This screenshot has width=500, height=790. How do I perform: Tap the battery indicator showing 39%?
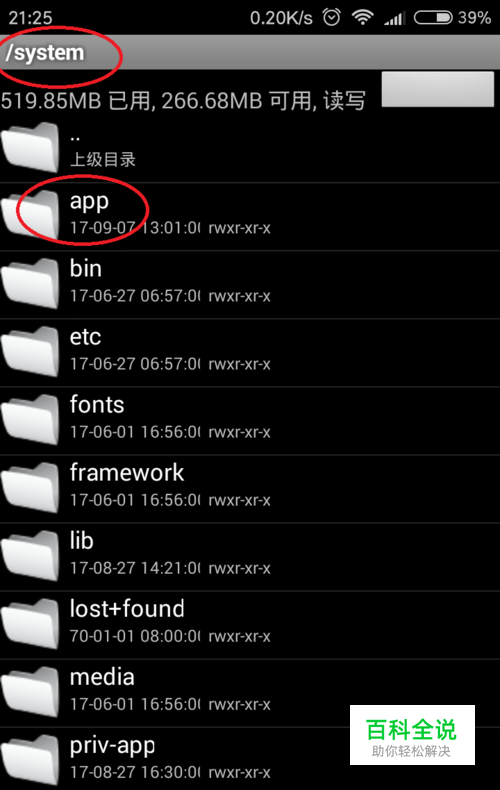click(452, 18)
